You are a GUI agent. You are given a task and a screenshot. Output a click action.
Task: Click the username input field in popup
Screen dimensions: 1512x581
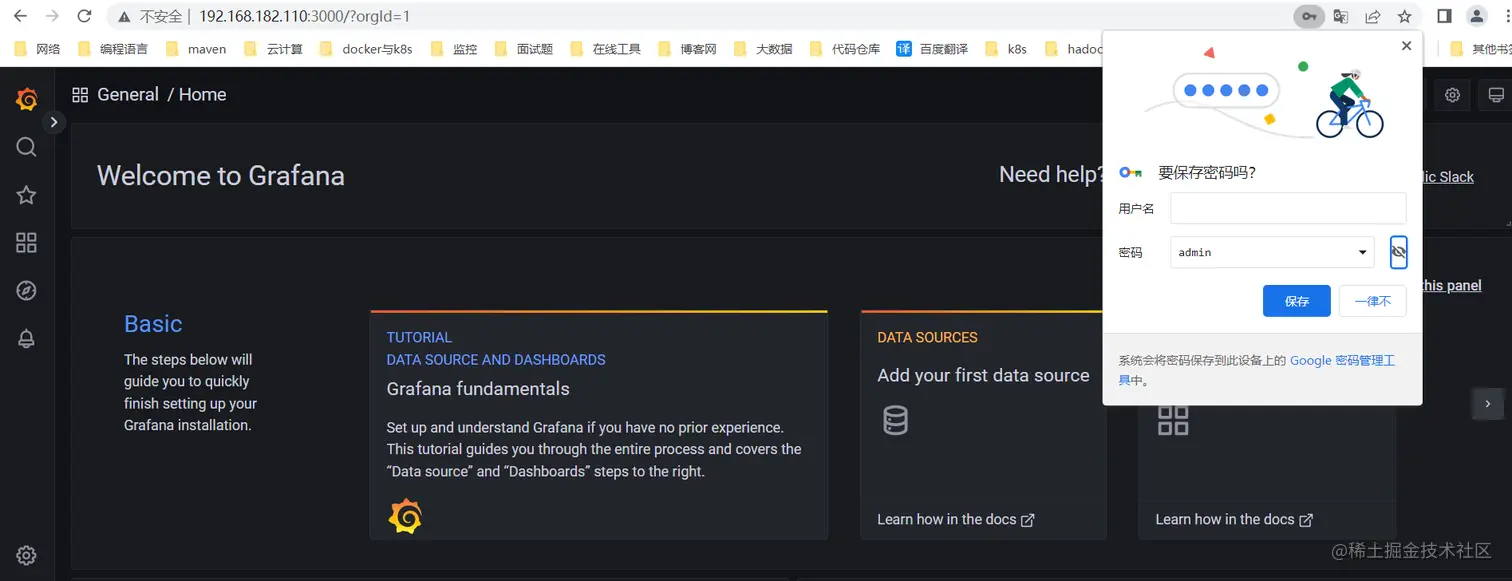[x=1288, y=208]
